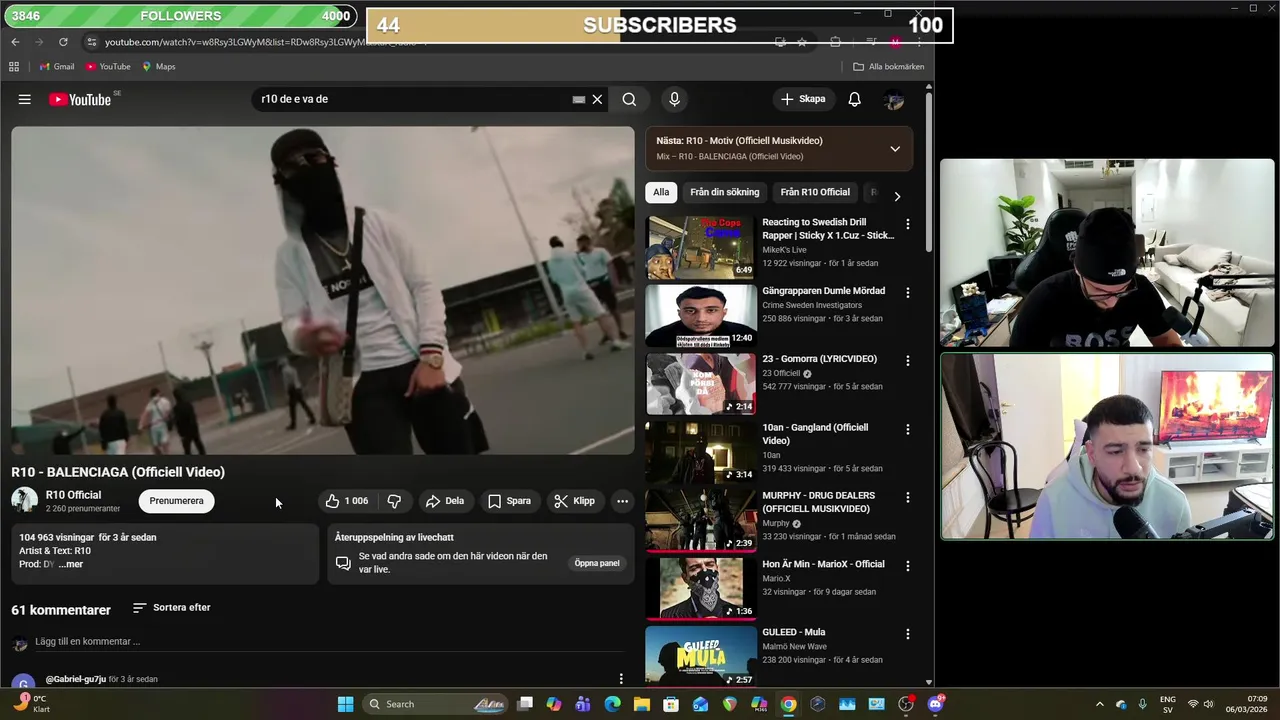The width and height of the screenshot is (1280, 720).
Task: Open weather widget showing 0°C Klart
Action: pos(32,704)
